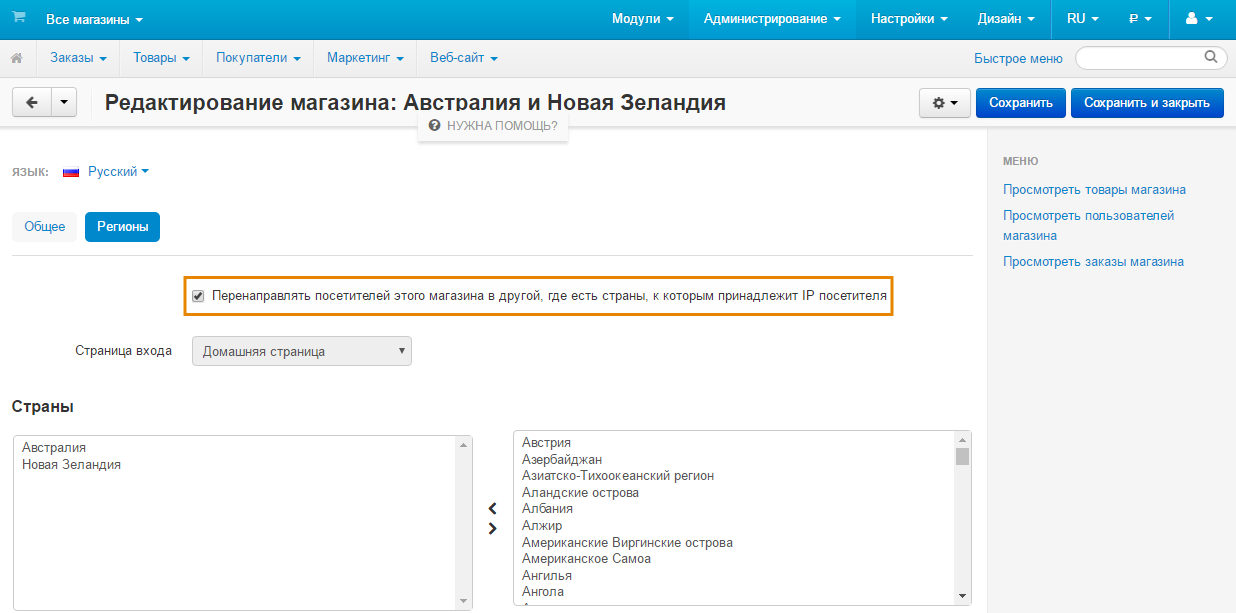This screenshot has height=613, width=1236.
Task: Select Аландские острова in list
Action: [x=580, y=492]
